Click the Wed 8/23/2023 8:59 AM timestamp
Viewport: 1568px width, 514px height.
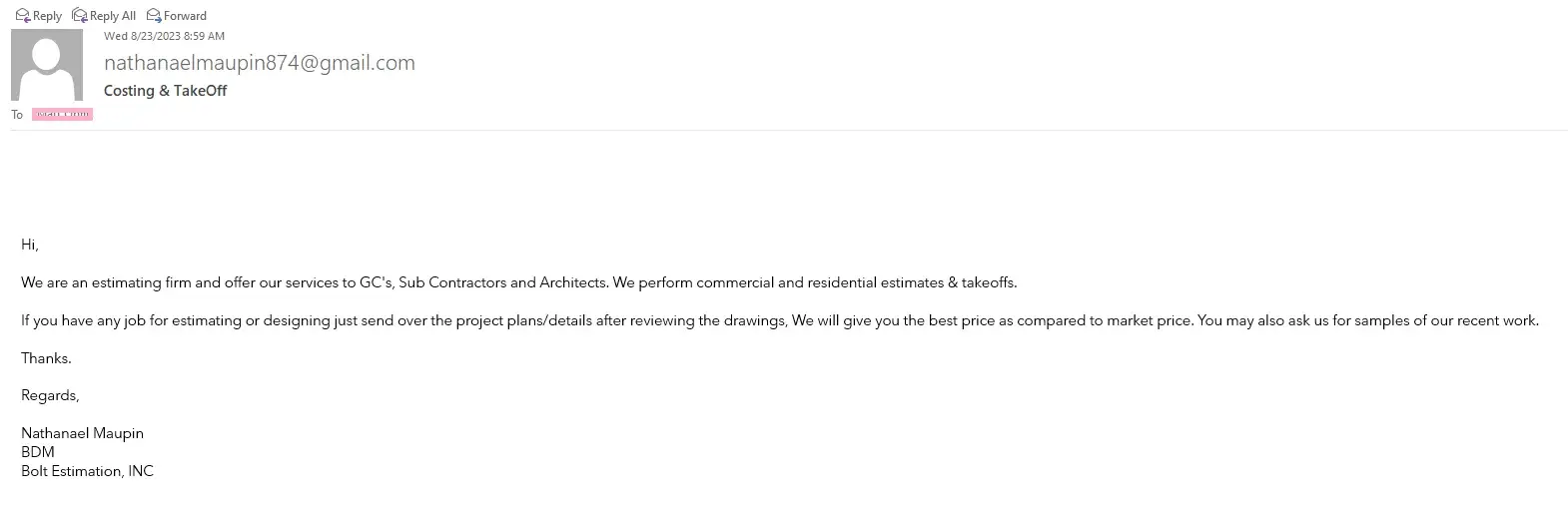pos(165,36)
